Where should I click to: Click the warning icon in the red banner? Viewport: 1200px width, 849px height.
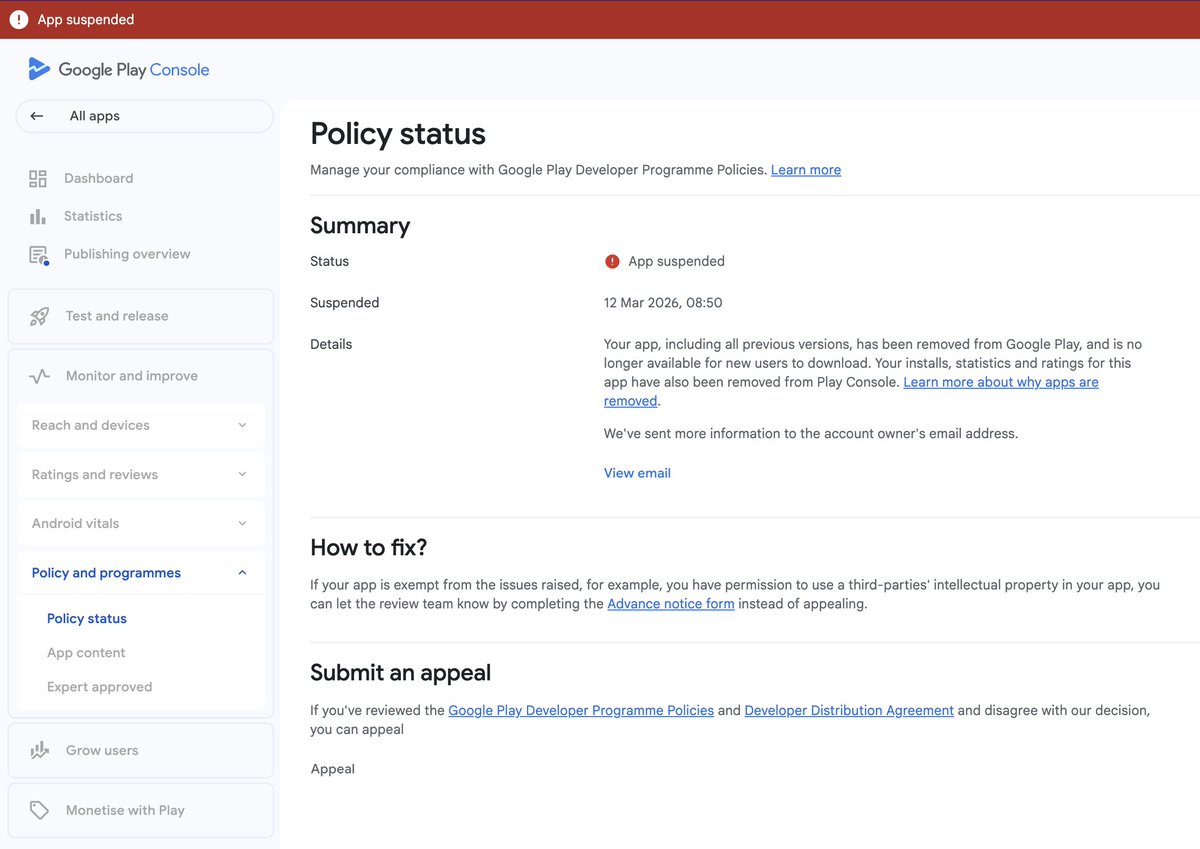(18, 20)
